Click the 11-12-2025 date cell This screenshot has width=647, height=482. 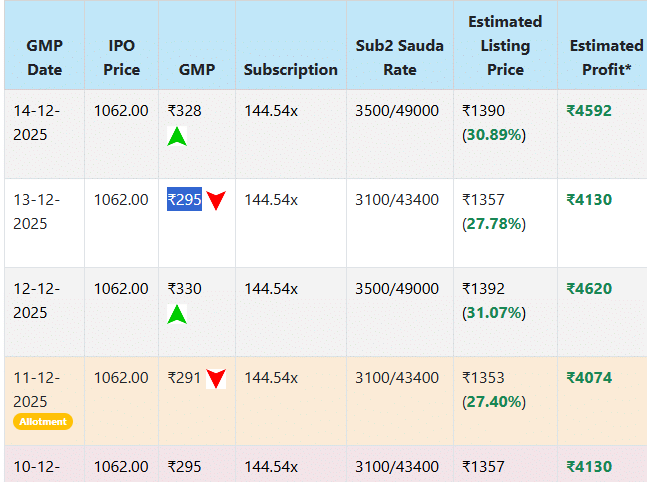tap(38, 388)
